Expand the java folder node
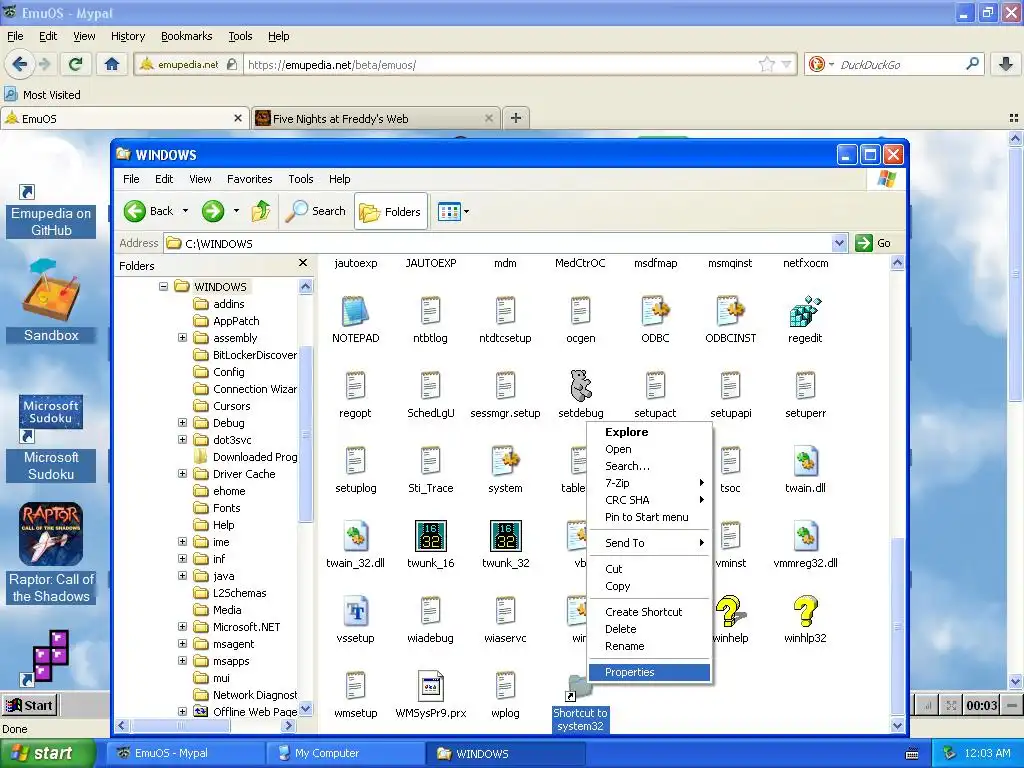Image resolution: width=1024 pixels, height=768 pixels. [x=182, y=575]
